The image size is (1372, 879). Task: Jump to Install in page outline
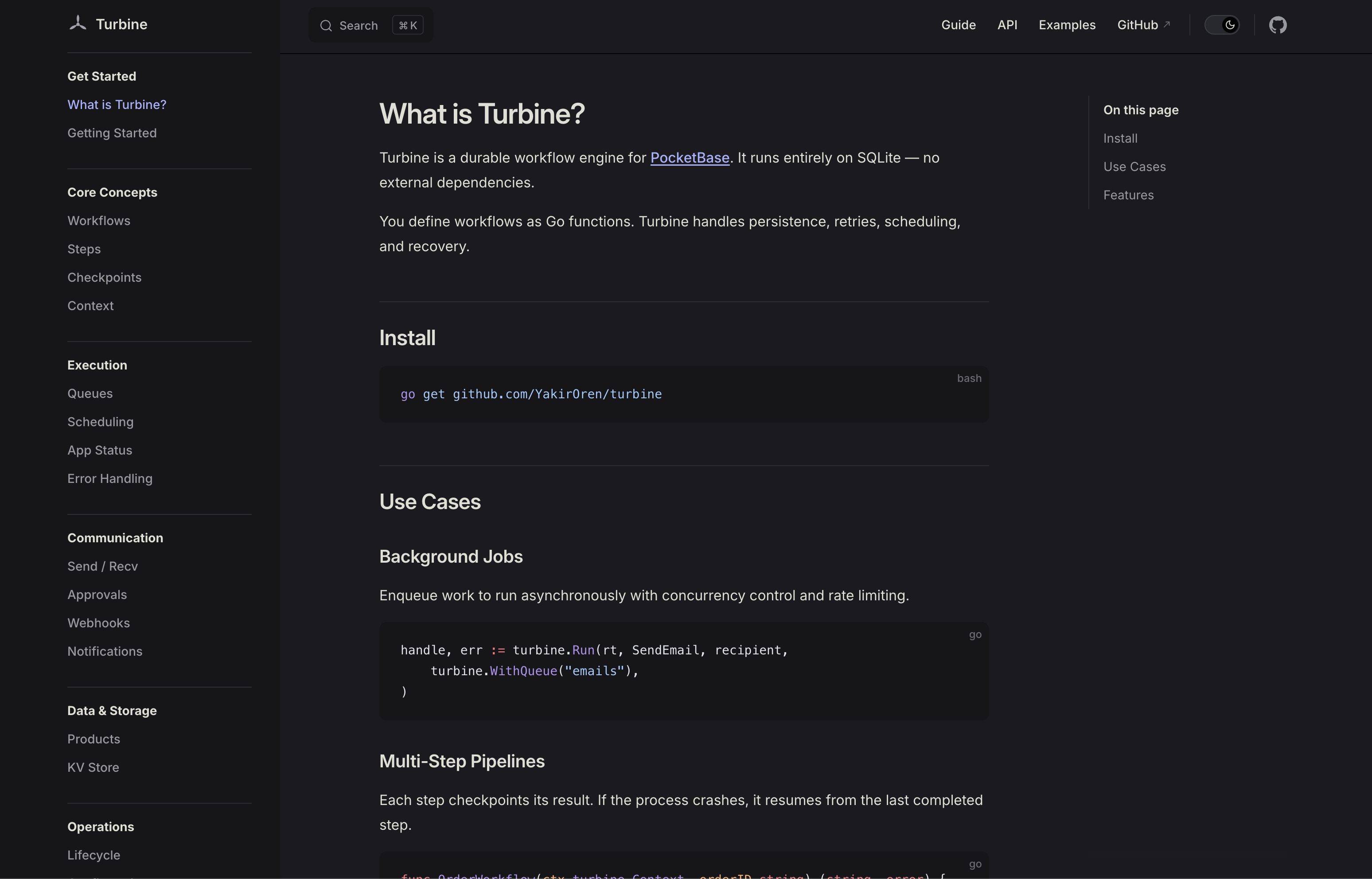coord(1120,138)
